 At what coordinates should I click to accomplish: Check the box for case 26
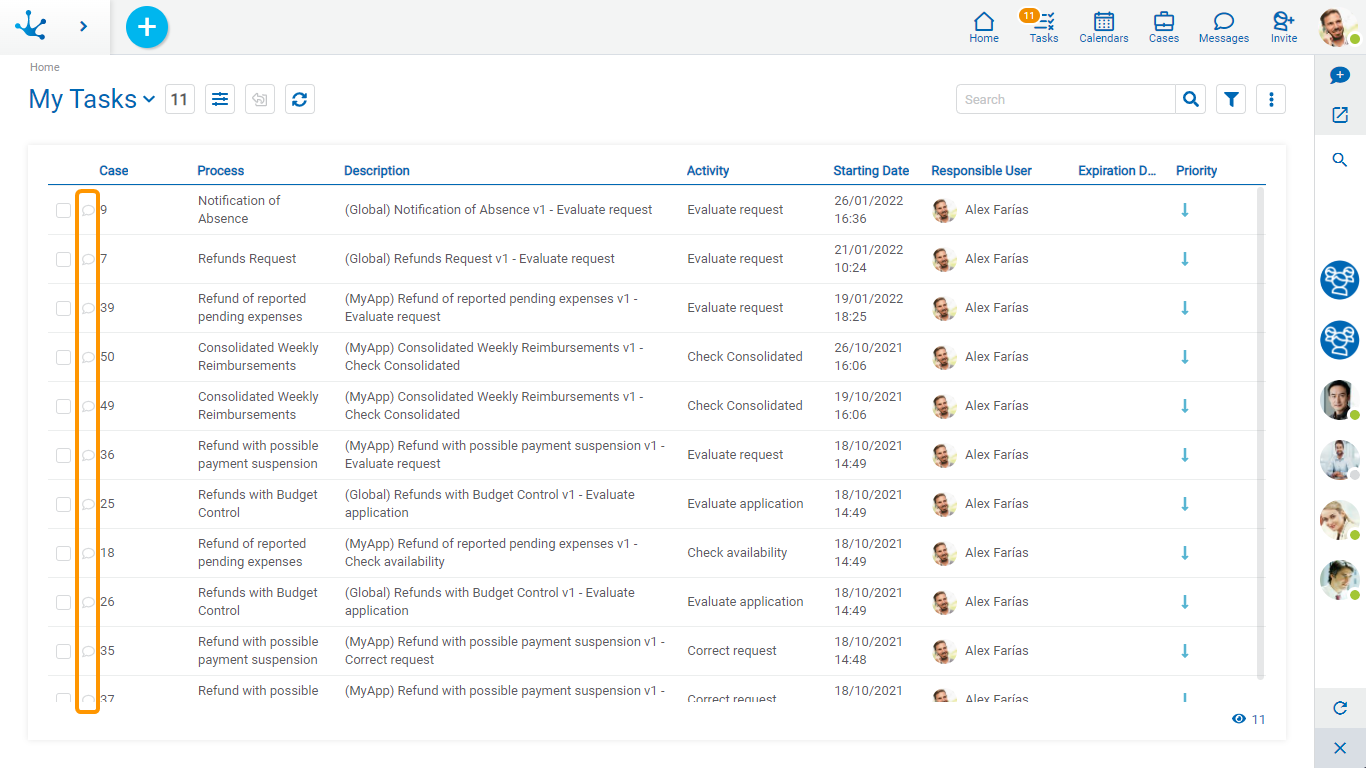(x=63, y=602)
